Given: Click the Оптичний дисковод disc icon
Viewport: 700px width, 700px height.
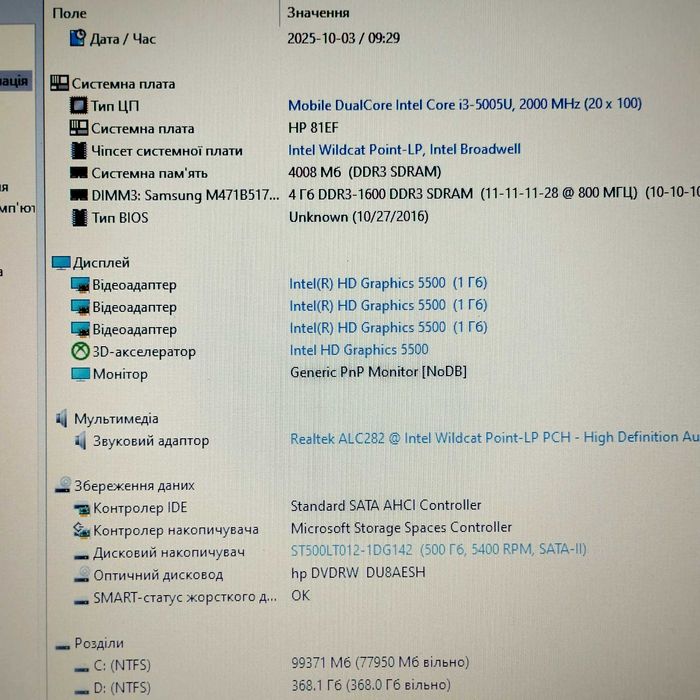Looking at the screenshot, I should point(82,574).
